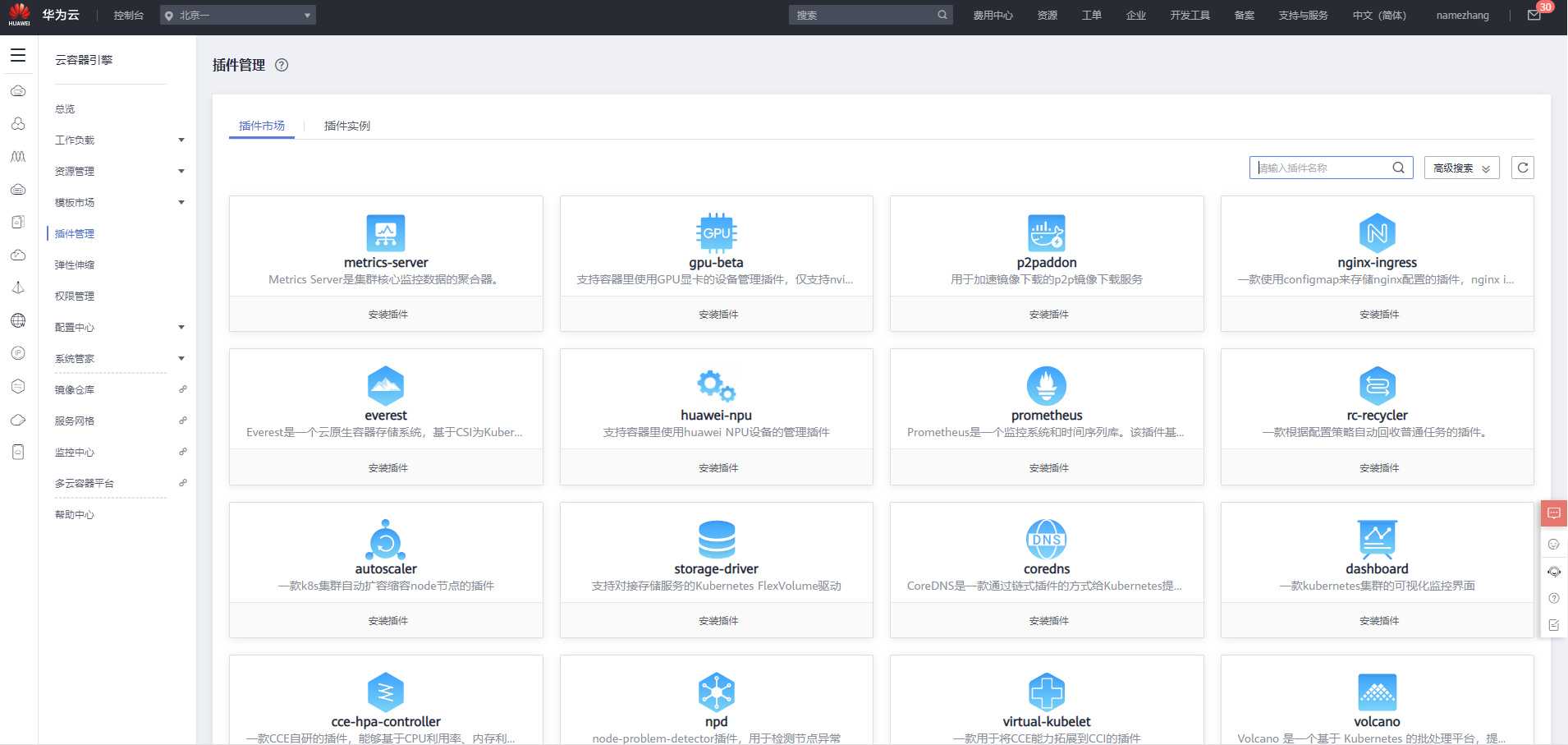Open 工单 in the top bar
Viewport: 1568px width, 745px height.
(x=1092, y=15)
